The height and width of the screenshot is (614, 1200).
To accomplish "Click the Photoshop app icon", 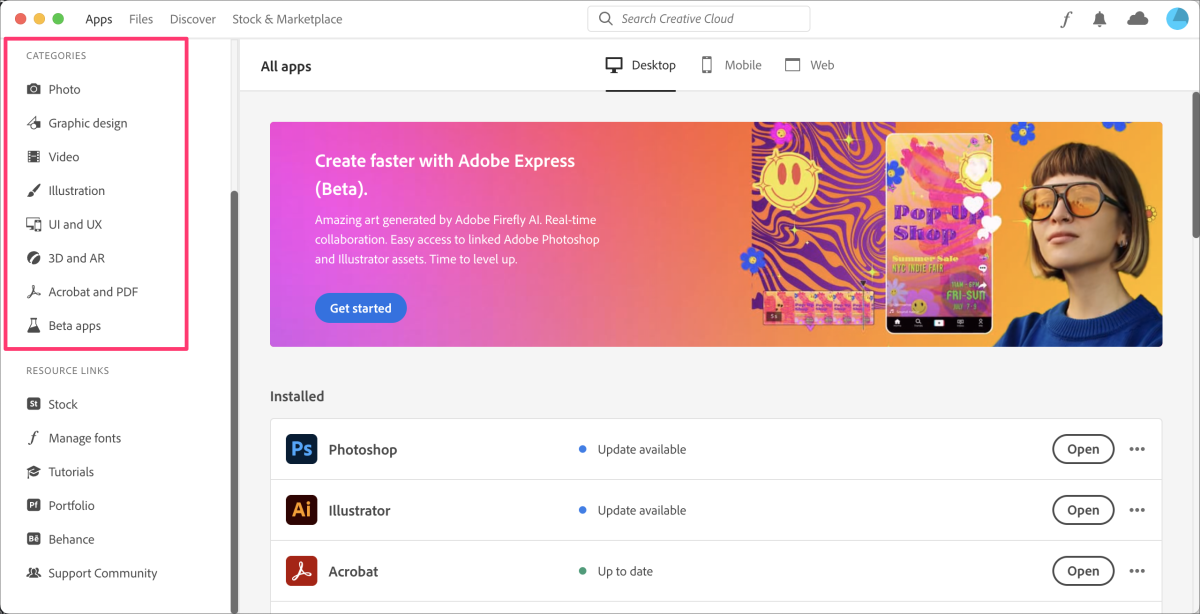I will click(301, 449).
